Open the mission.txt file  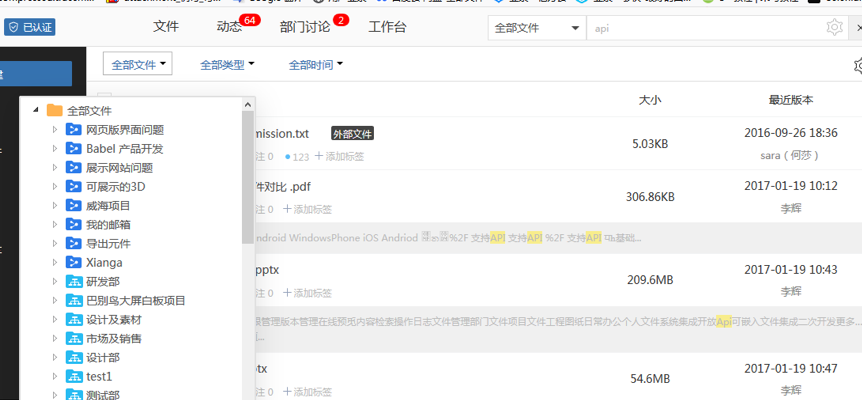click(281, 134)
